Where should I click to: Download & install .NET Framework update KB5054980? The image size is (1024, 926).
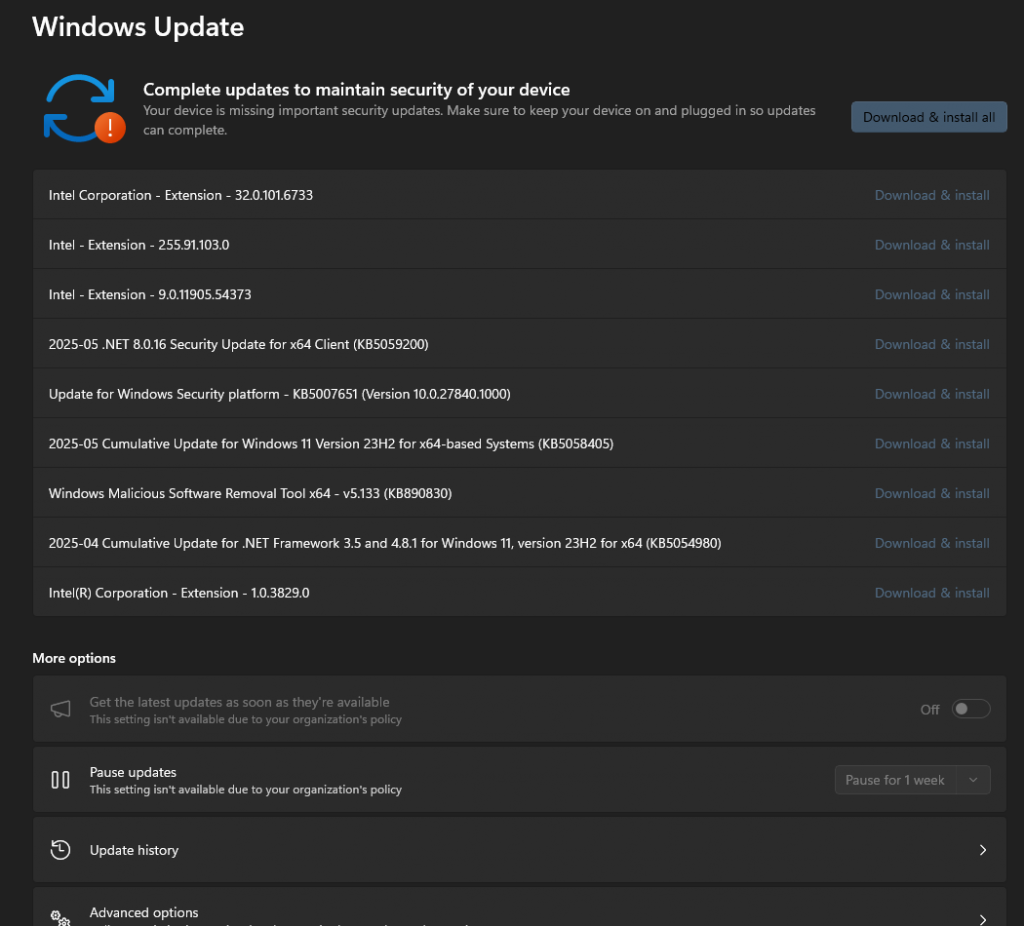pyautogui.click(x=931, y=543)
